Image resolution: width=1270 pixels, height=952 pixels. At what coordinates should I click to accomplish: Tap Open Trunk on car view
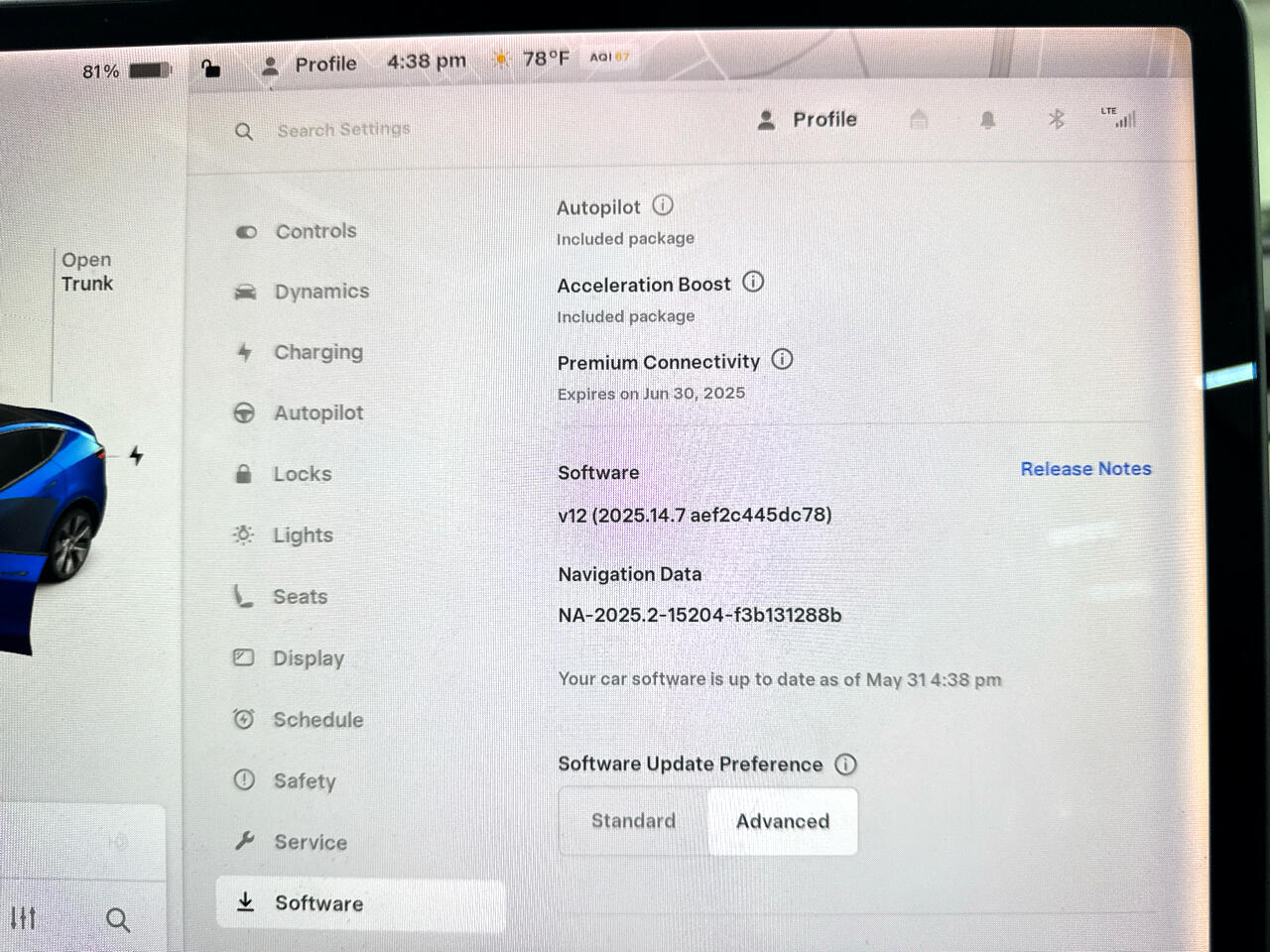(x=87, y=272)
